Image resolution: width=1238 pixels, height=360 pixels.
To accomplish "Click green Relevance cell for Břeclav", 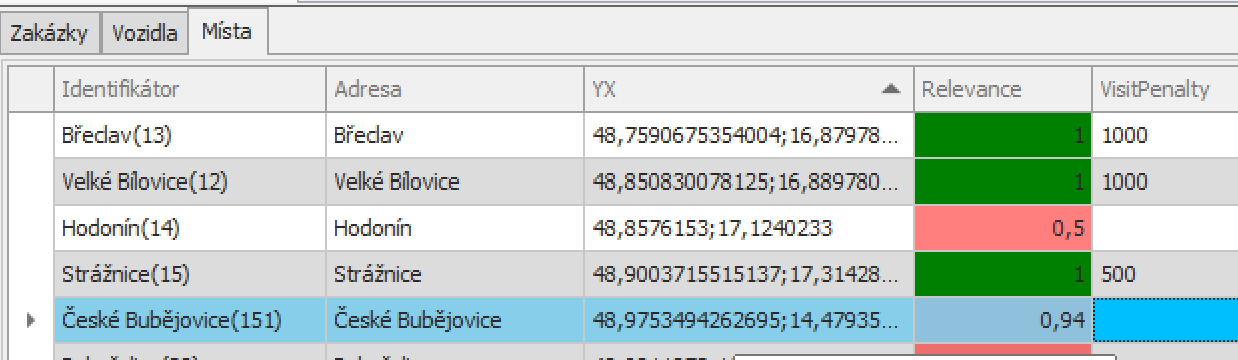I will (1002, 135).
